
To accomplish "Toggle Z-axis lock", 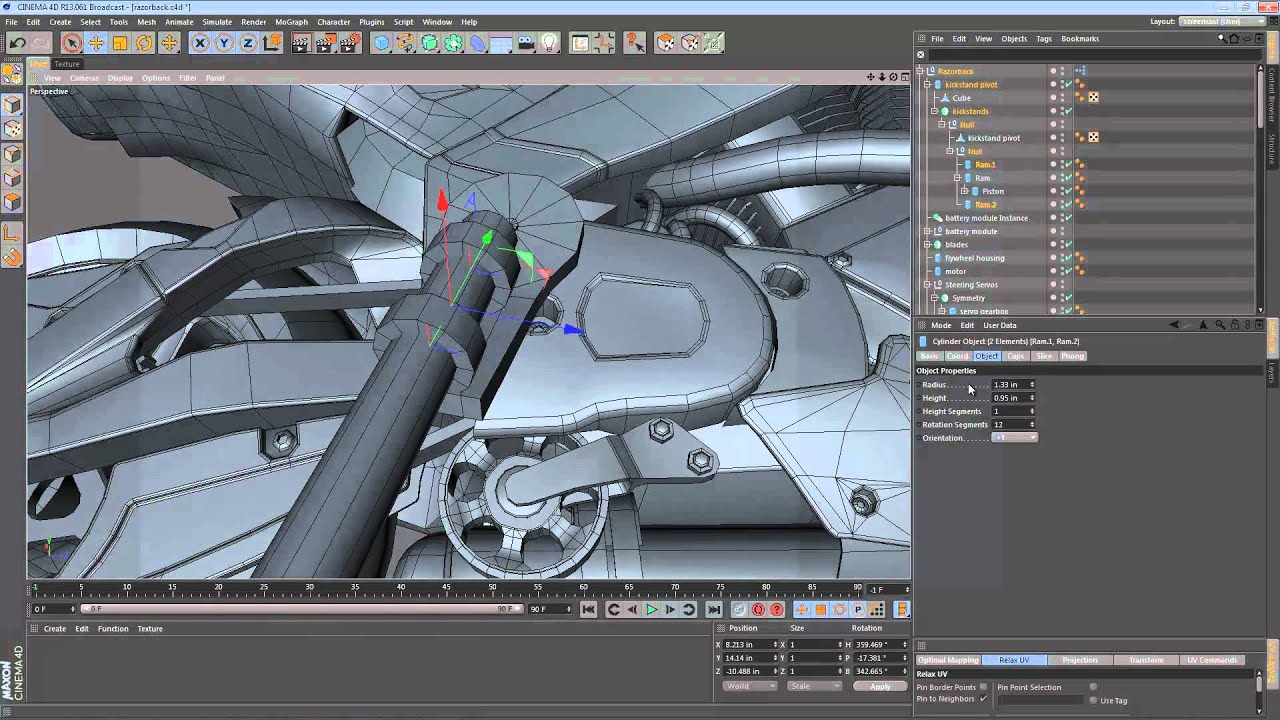I will [x=247, y=43].
